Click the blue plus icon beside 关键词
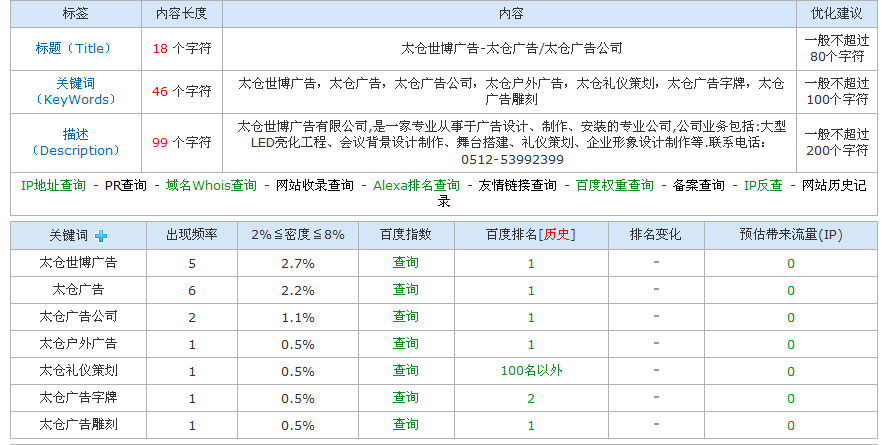This screenshot has width=882, height=445. pyautogui.click(x=101, y=236)
